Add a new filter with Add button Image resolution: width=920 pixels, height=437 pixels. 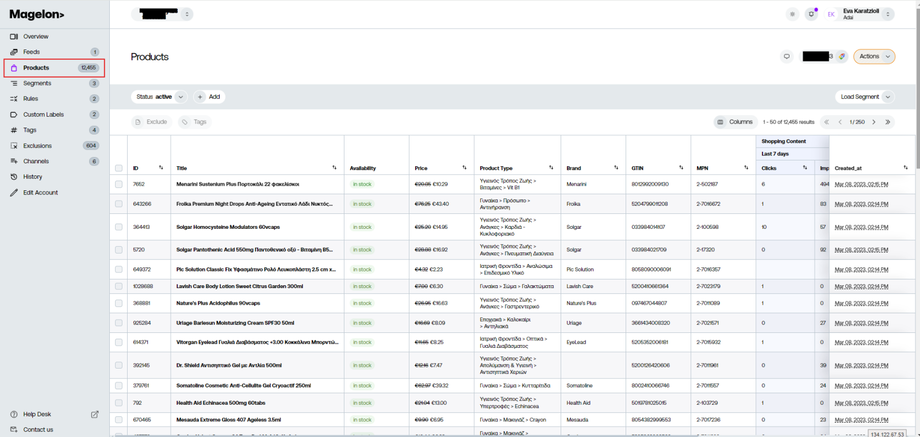209,97
